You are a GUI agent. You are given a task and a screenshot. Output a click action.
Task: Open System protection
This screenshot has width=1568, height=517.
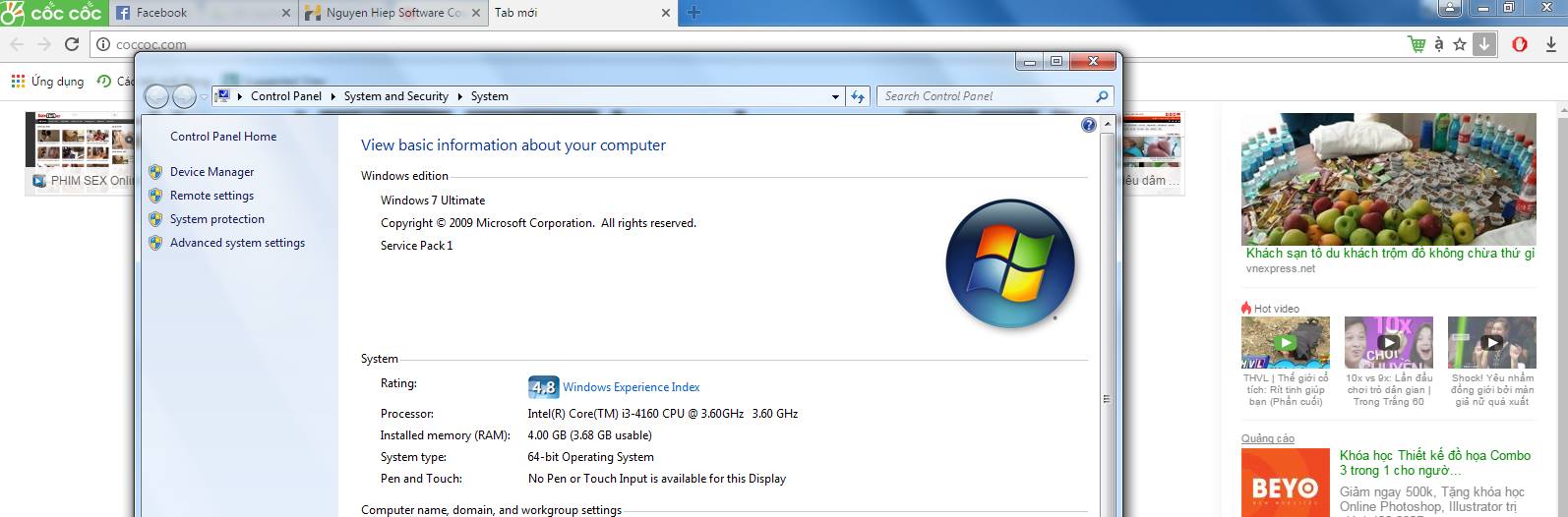[x=216, y=219]
